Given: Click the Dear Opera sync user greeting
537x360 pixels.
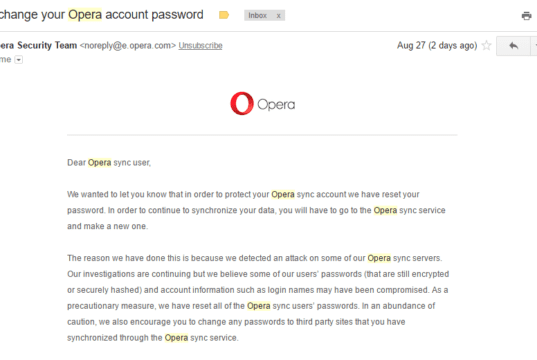Looking at the screenshot, I should 109,163.
